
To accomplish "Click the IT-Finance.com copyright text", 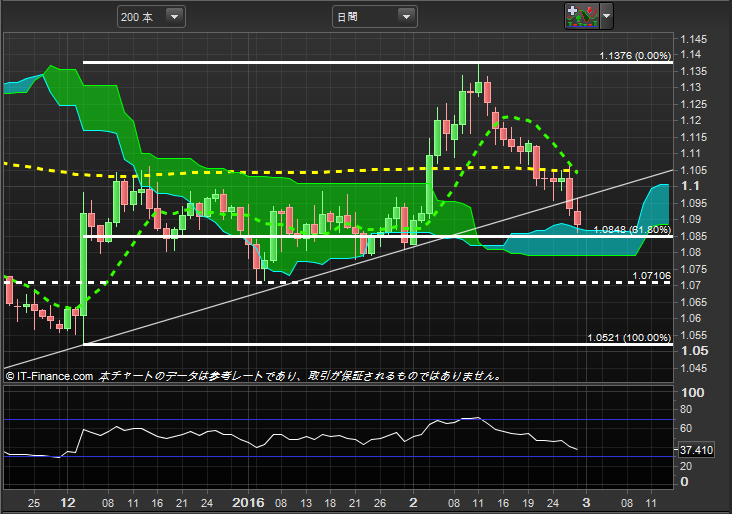I will tap(49, 376).
